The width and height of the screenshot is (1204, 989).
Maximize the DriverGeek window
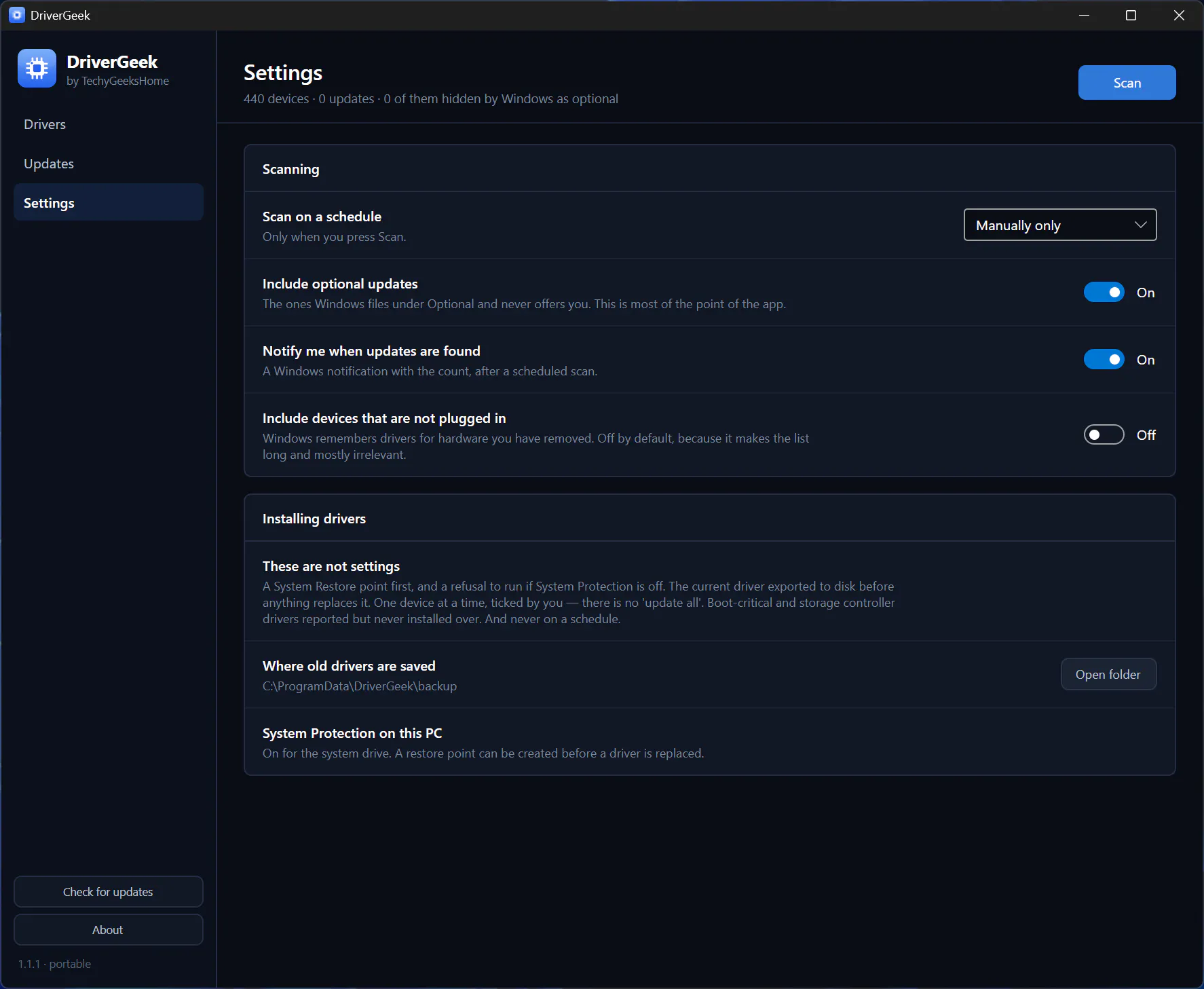1131,15
